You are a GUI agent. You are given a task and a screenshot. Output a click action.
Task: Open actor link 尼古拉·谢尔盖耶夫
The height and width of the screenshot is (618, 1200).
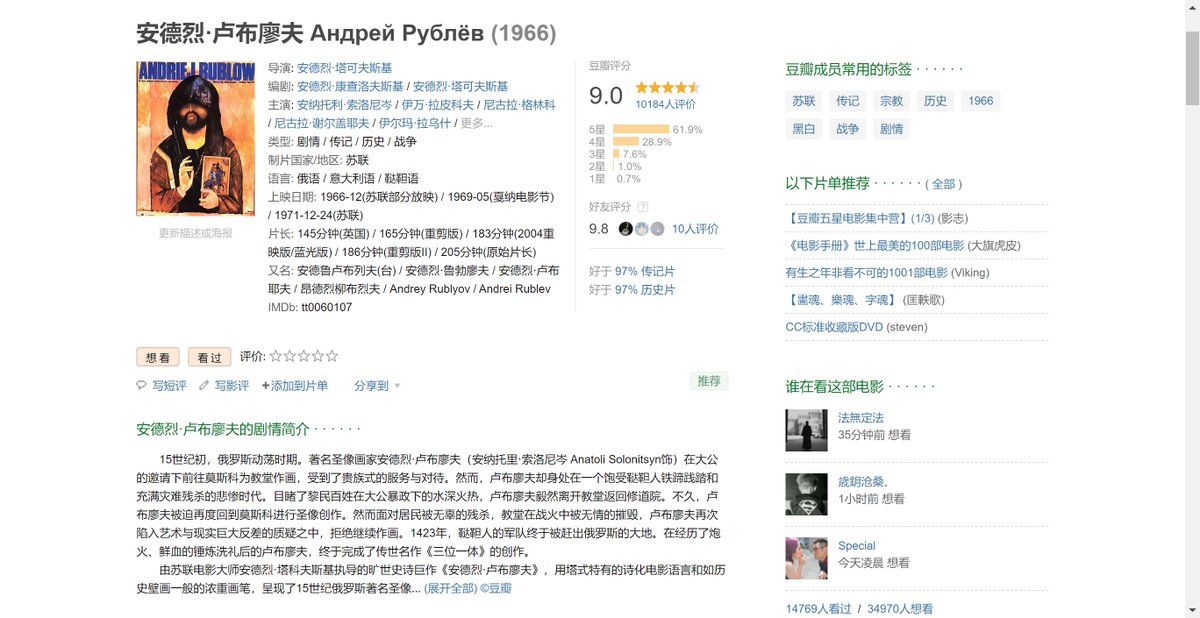click(x=321, y=123)
